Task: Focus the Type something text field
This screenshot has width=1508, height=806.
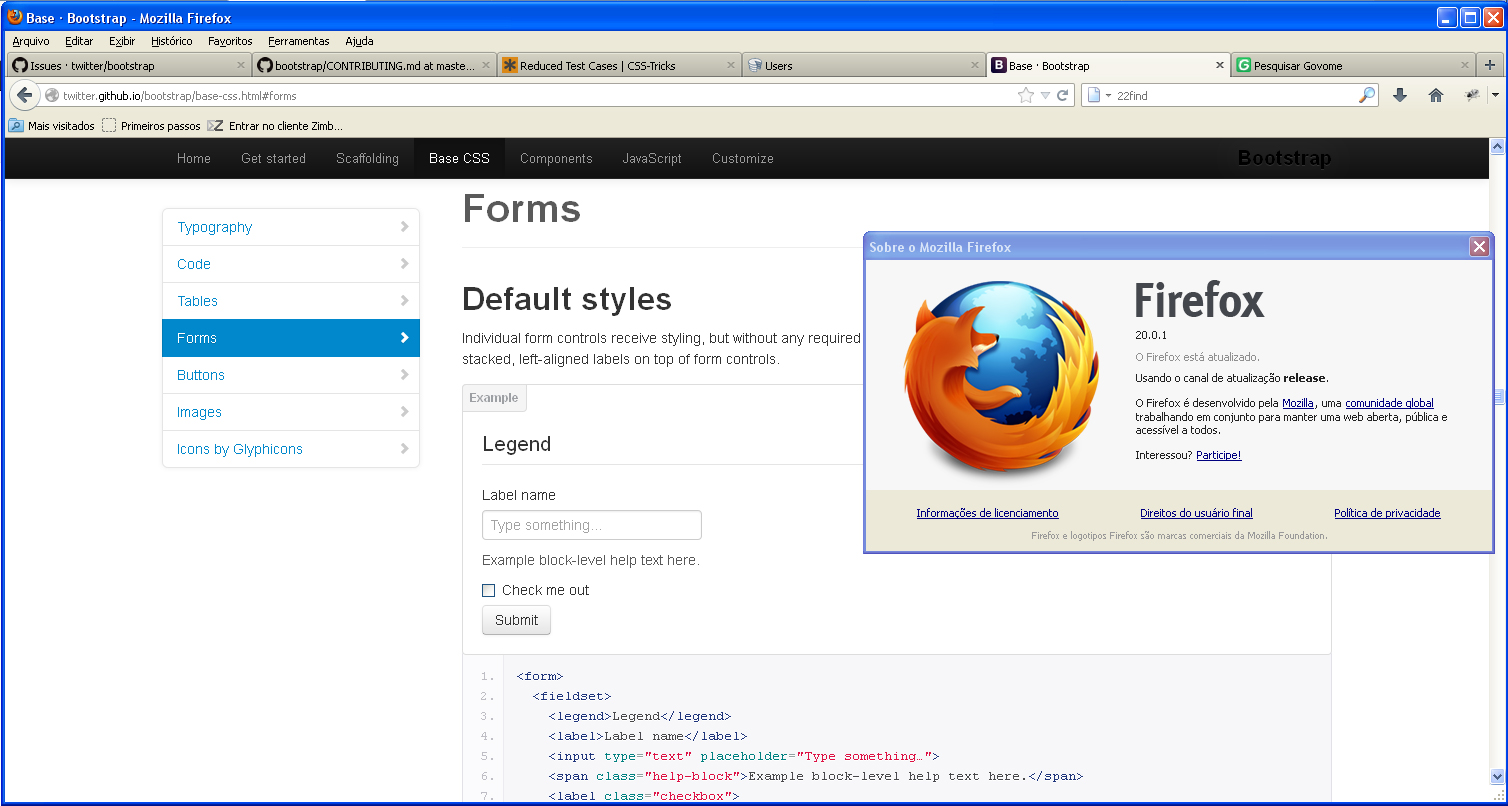Action: 592,525
